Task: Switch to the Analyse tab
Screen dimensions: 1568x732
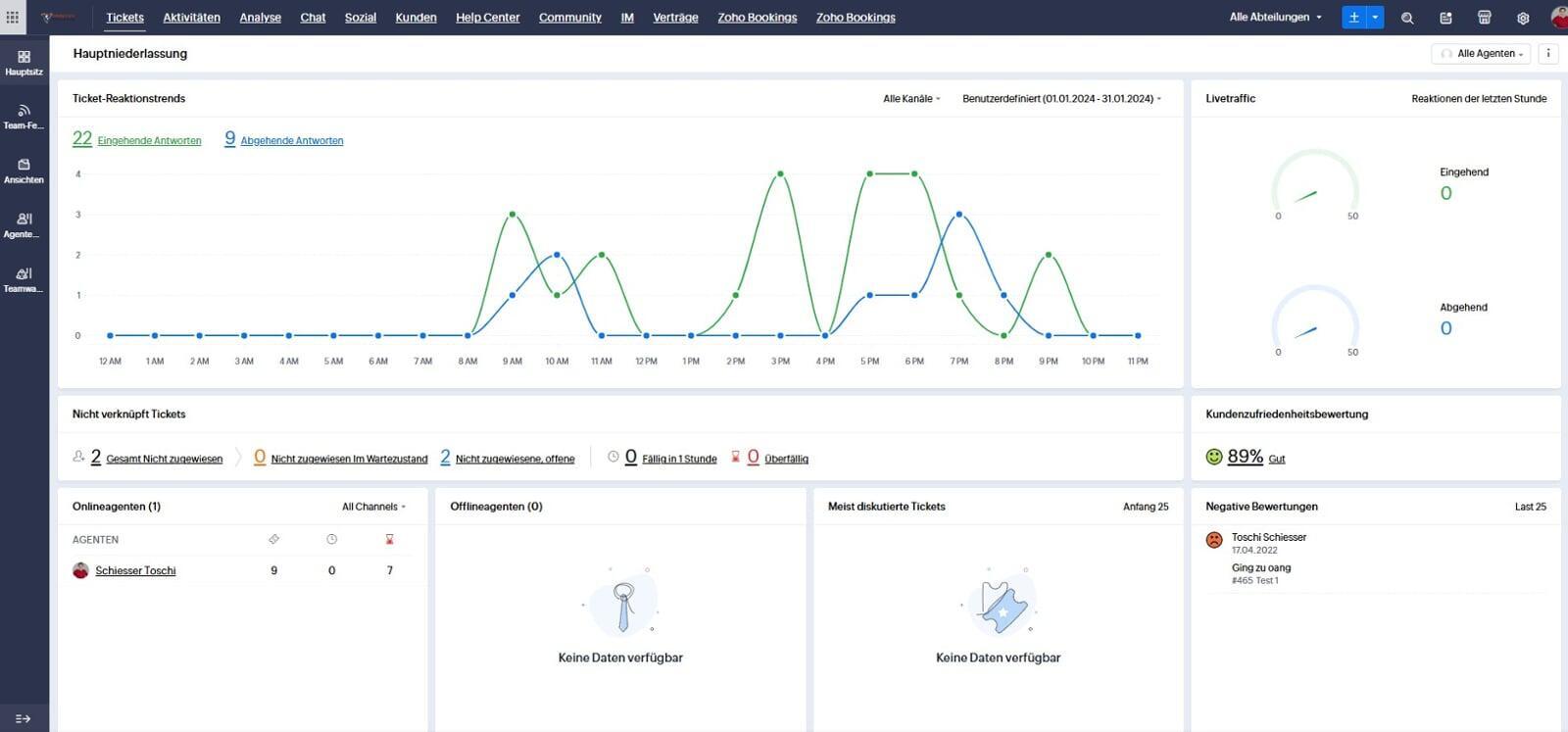Action: (260, 18)
